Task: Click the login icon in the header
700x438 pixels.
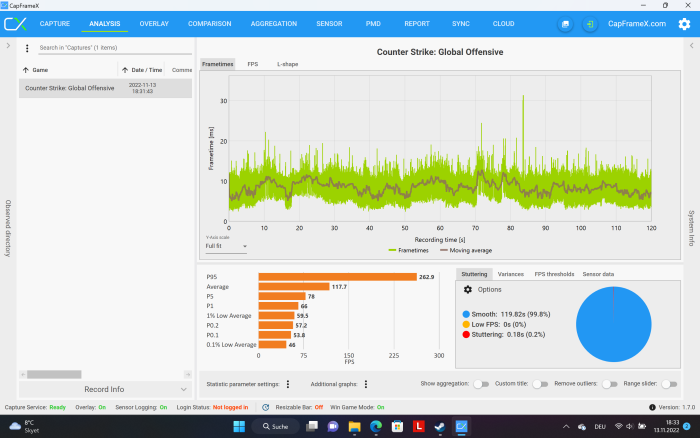Action: point(591,24)
